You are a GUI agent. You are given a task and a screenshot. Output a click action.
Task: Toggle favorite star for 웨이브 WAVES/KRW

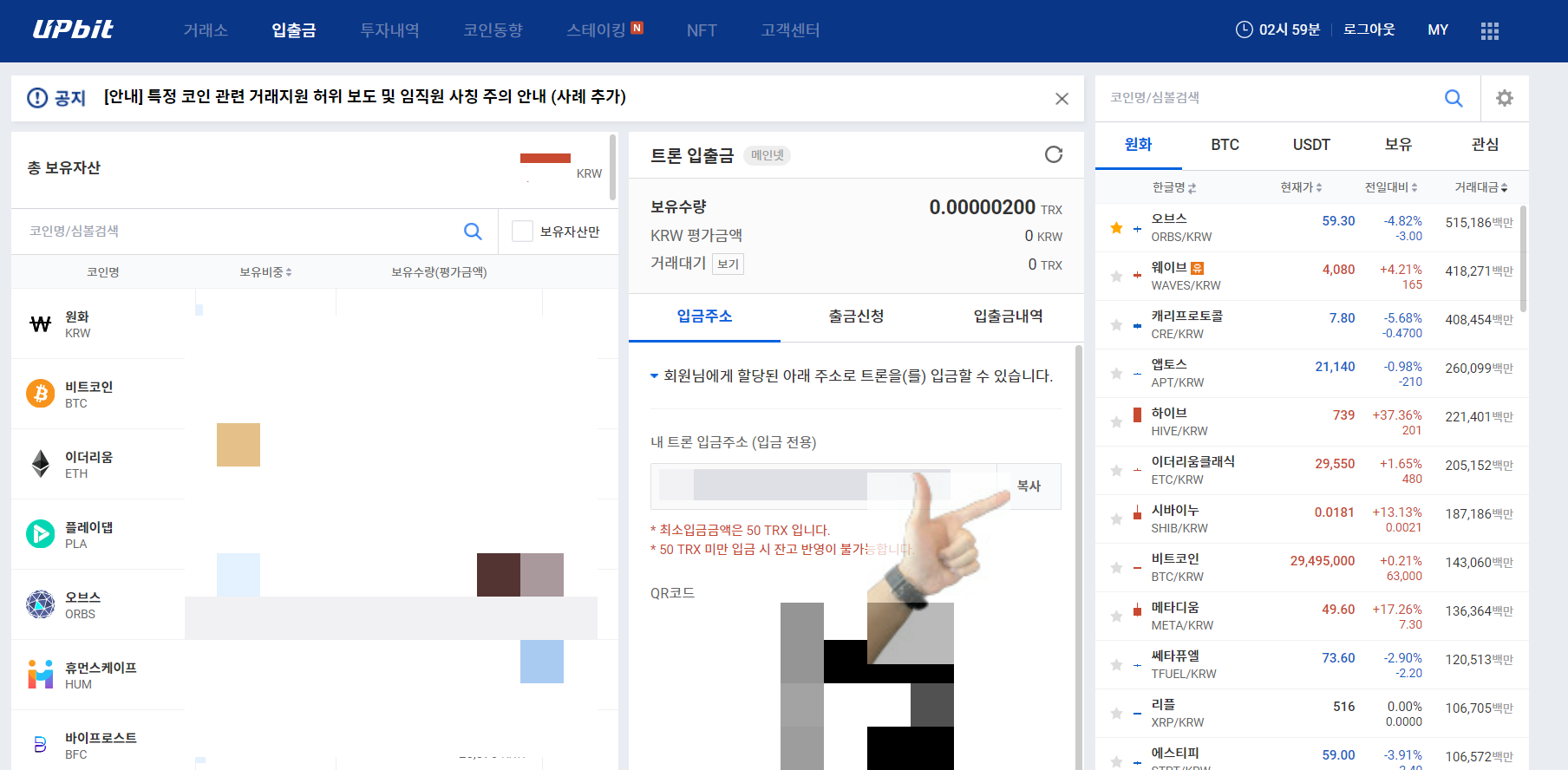pos(1116,277)
